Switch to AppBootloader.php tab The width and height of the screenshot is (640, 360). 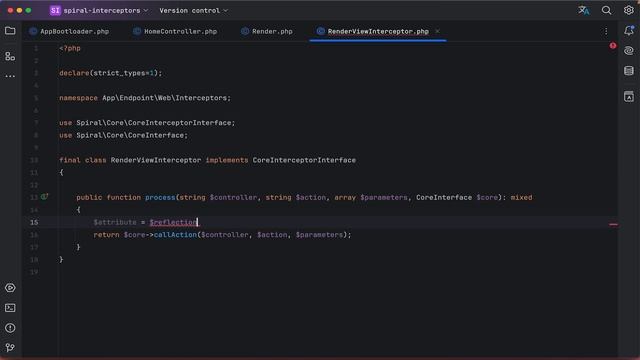[69, 31]
